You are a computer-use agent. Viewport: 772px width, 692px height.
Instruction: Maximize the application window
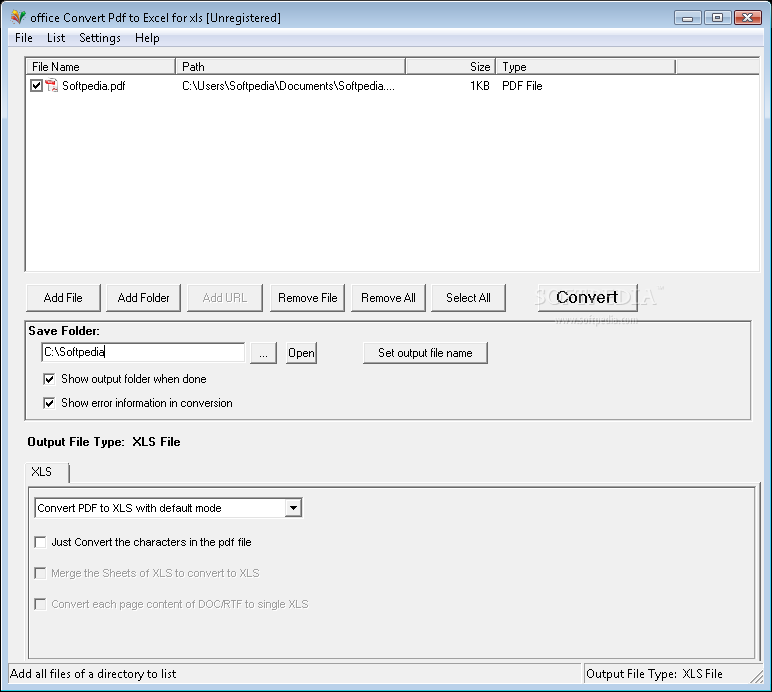(x=717, y=18)
